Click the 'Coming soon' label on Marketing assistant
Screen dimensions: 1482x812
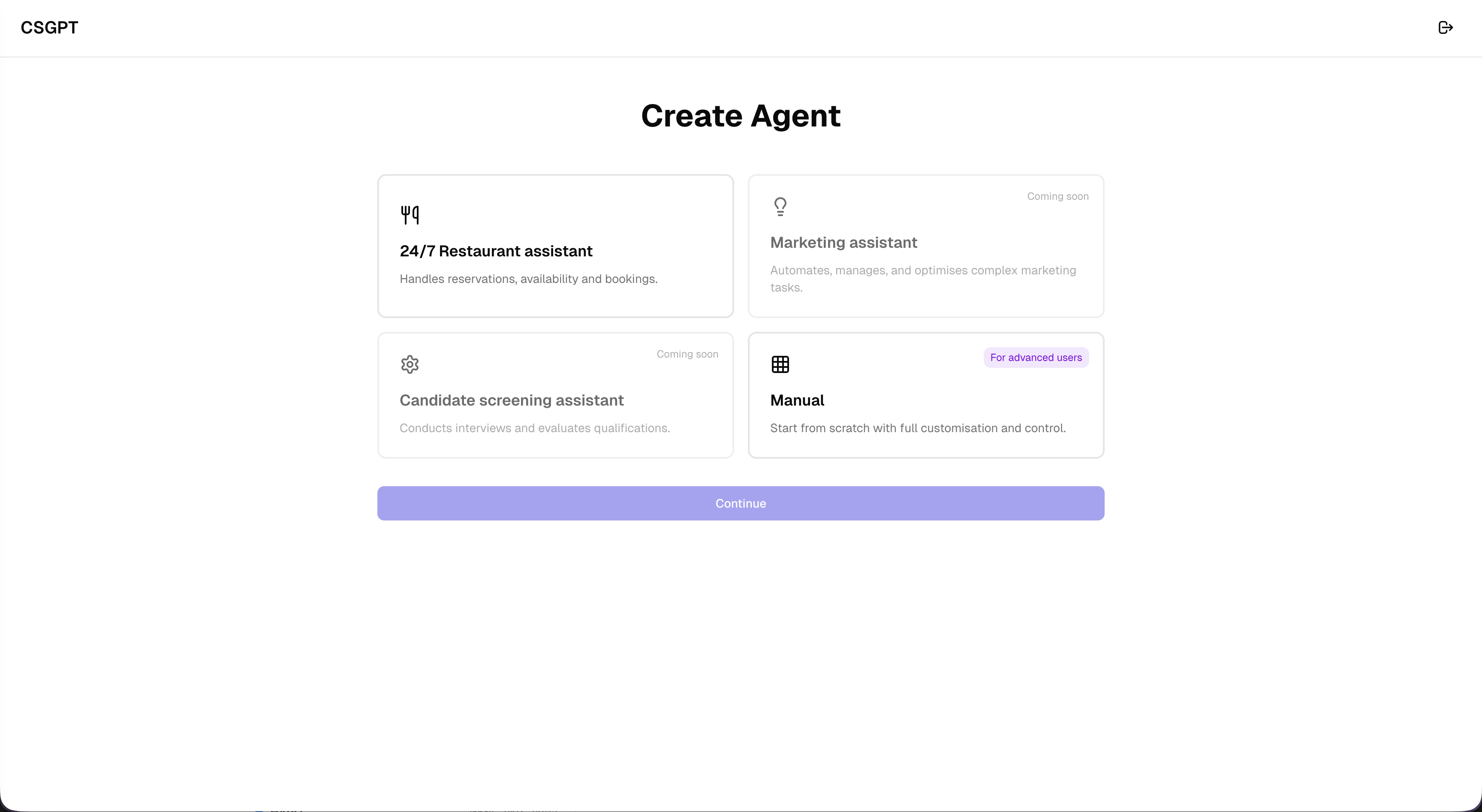point(1057,196)
